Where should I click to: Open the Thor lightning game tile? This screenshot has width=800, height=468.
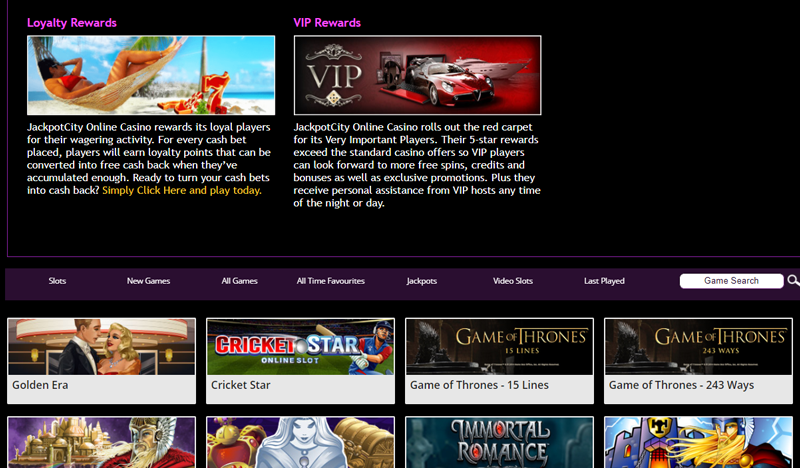point(698,442)
